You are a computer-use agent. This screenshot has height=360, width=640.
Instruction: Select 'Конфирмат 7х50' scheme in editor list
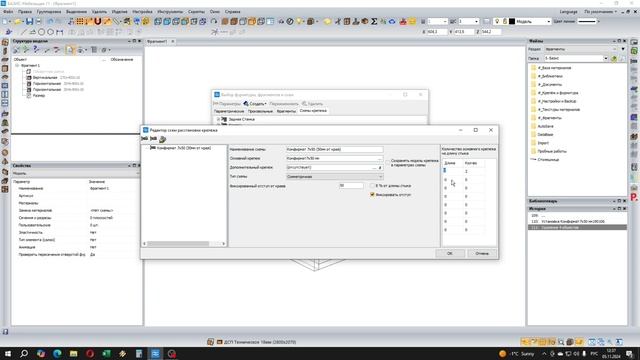pyautogui.click(x=184, y=148)
